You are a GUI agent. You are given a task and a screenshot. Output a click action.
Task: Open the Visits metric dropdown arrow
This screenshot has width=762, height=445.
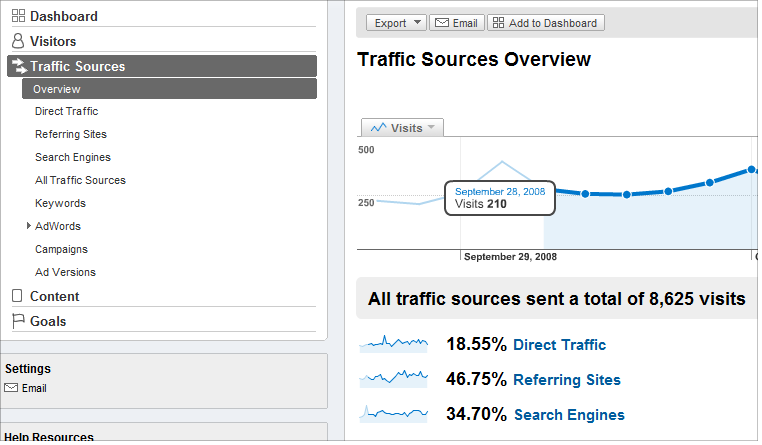[431, 128]
